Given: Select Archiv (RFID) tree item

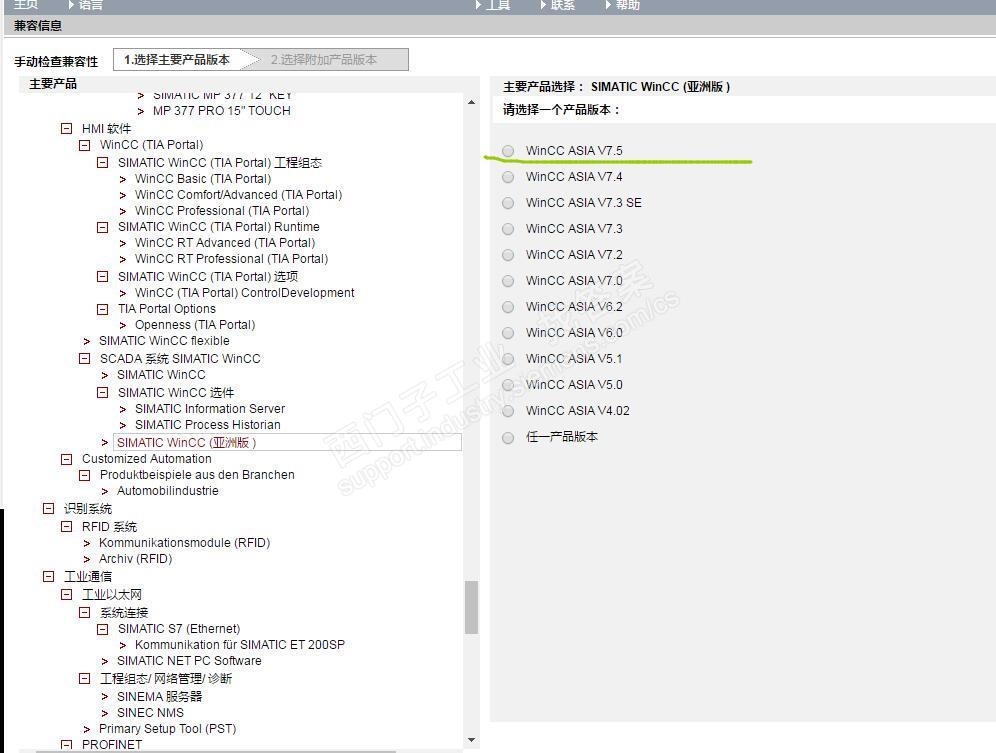Looking at the screenshot, I should [135, 559].
